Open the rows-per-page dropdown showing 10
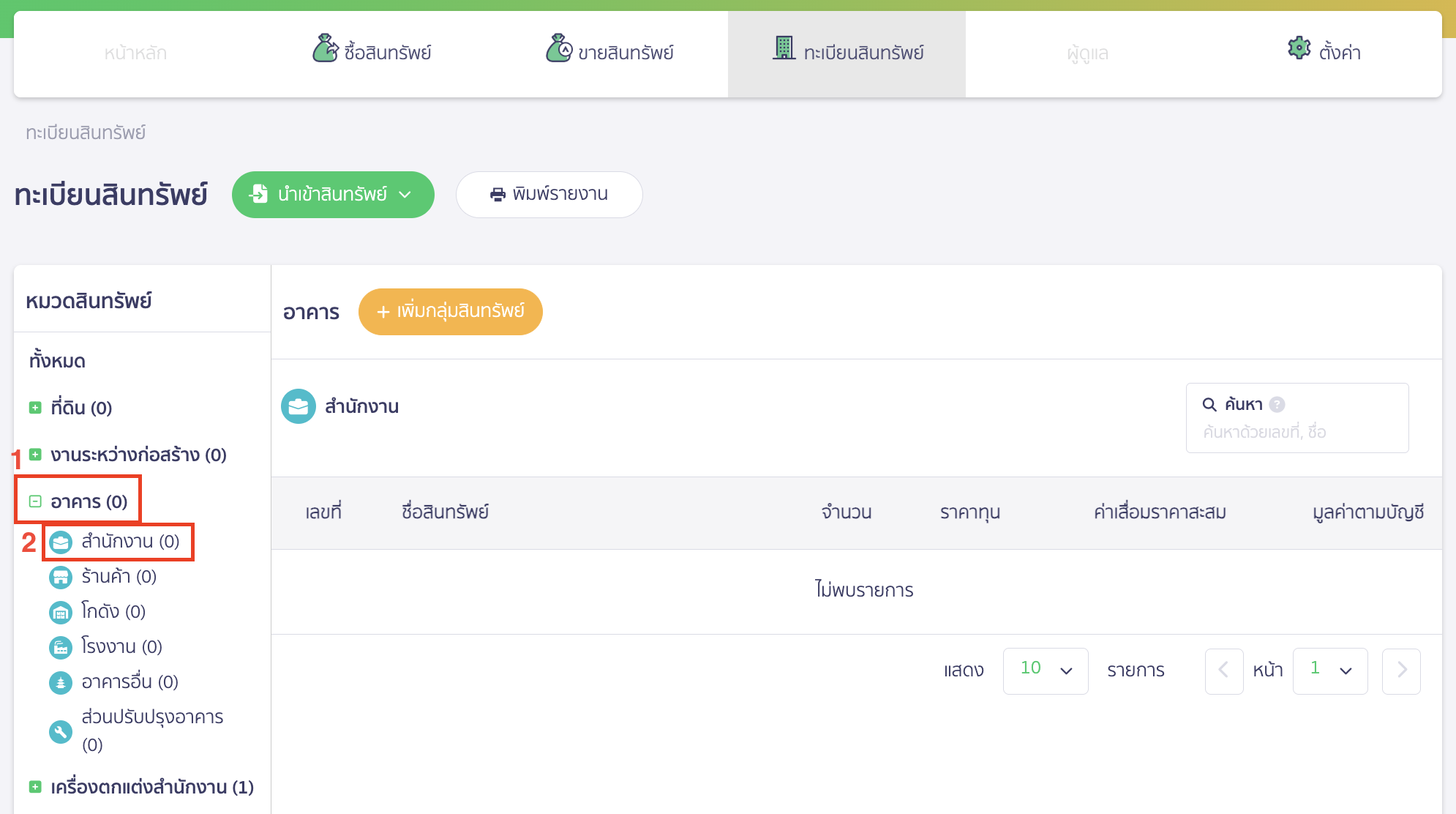1456x814 pixels. 1046,671
